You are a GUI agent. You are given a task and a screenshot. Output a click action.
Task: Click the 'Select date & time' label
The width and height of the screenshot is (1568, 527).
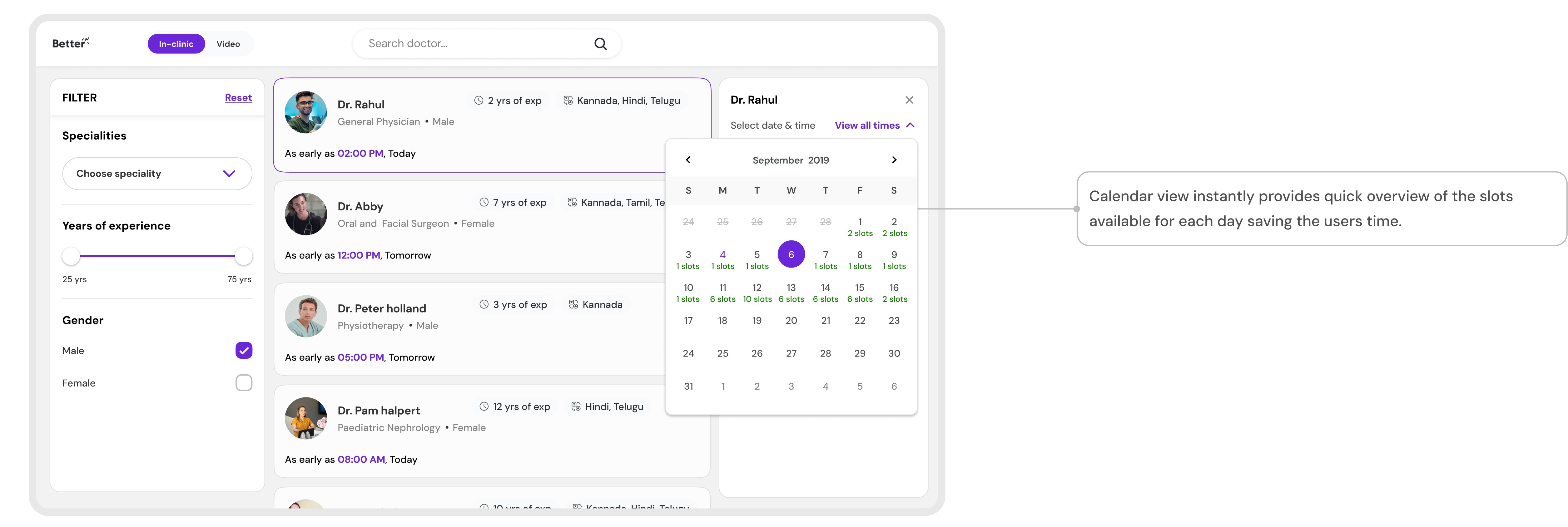point(773,126)
